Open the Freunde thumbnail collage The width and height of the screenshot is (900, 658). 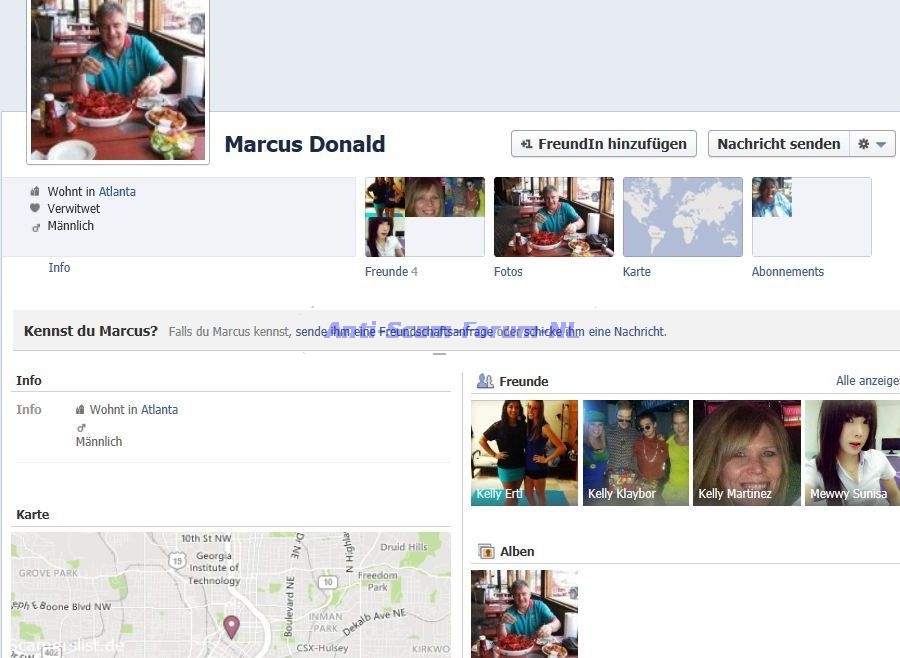tap(425, 217)
